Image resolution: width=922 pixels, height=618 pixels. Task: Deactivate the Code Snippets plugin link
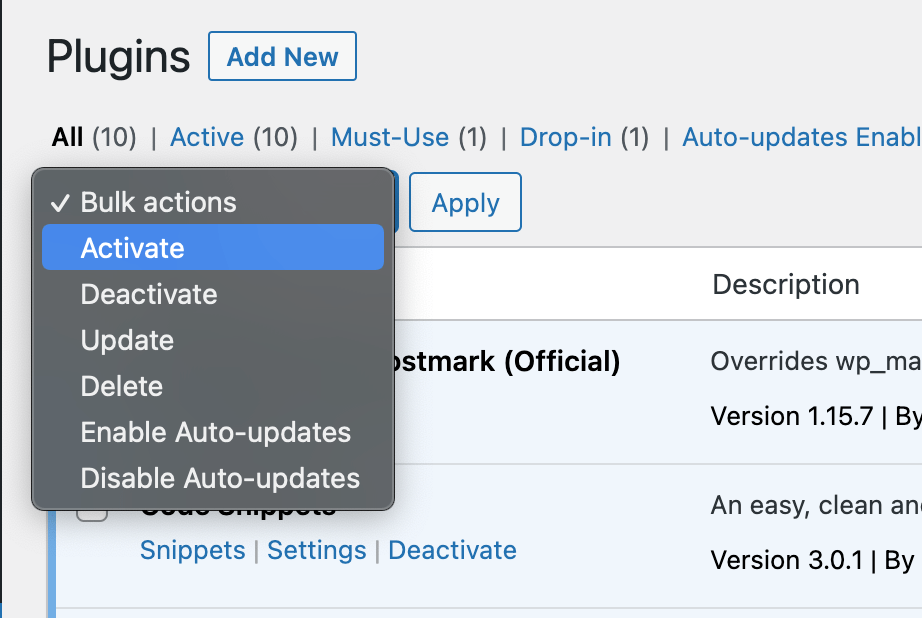(452, 550)
